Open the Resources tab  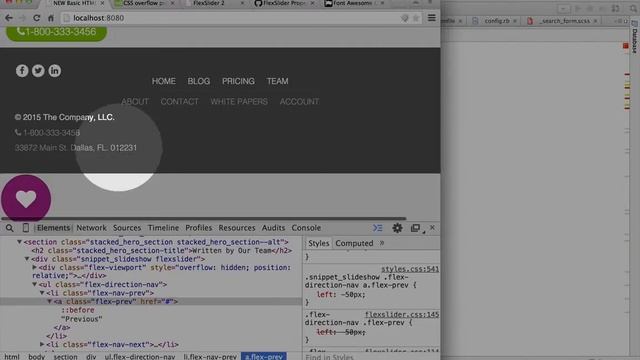point(237,228)
